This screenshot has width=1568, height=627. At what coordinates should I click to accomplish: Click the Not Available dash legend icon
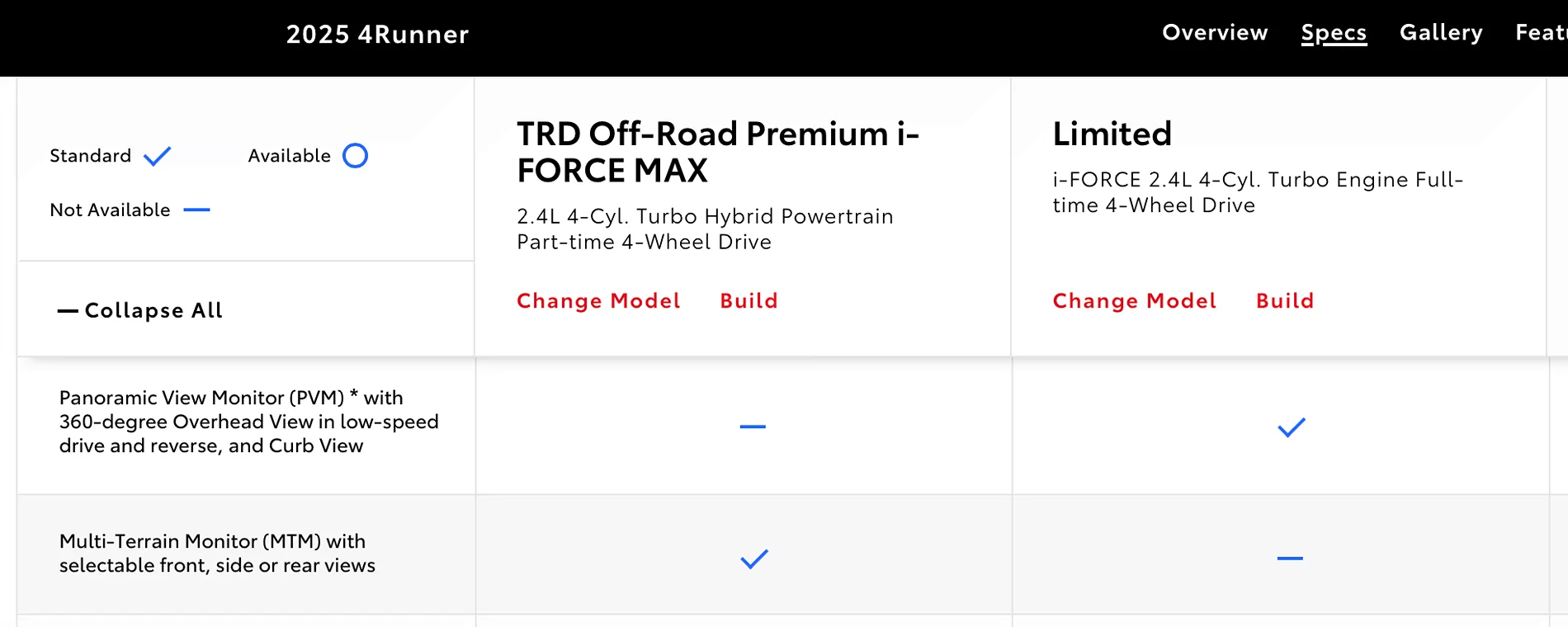coord(198,210)
